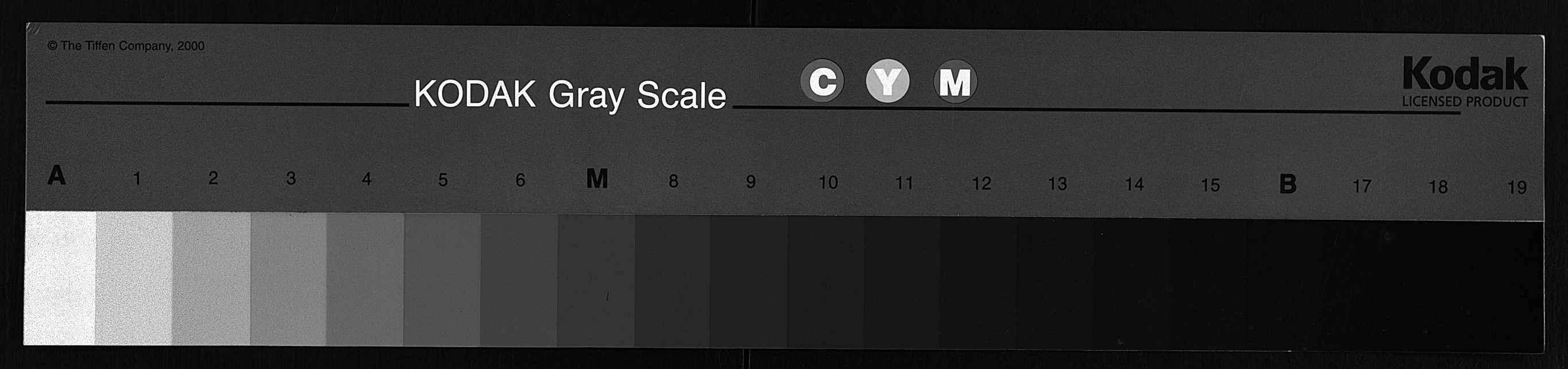1568x369 pixels.
Task: Click the number 17 scale label
Action: click(1361, 186)
